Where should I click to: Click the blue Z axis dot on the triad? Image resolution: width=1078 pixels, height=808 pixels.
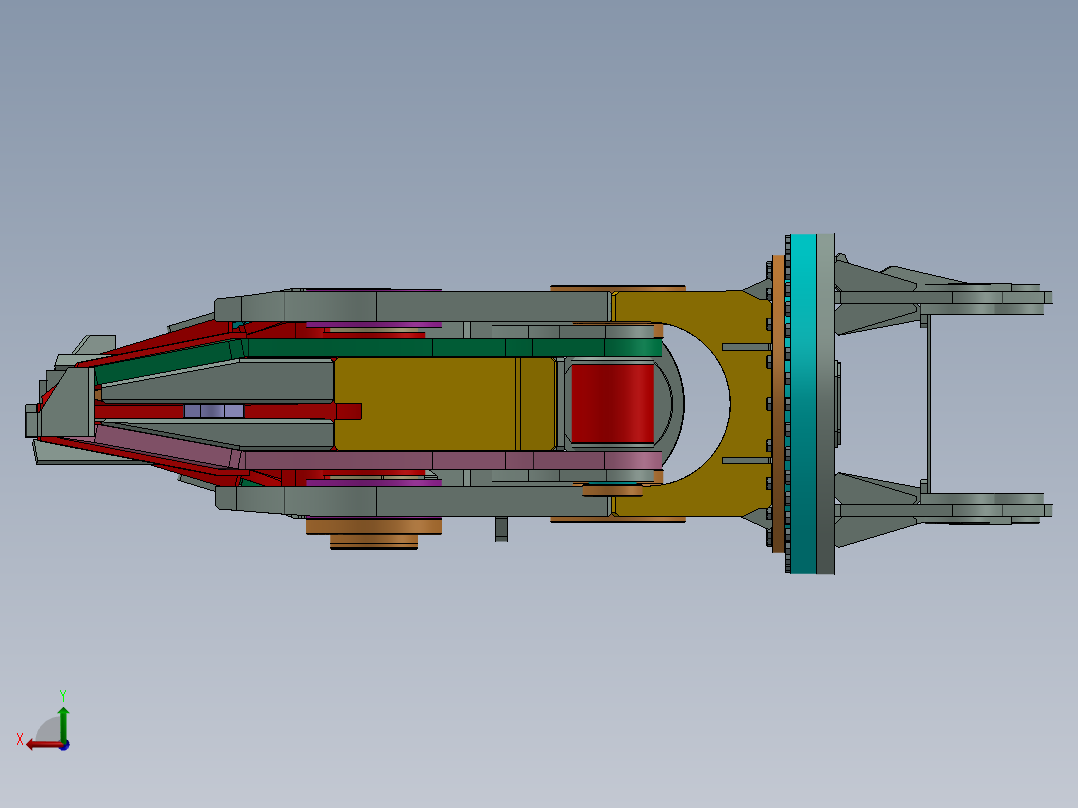click(x=64, y=745)
